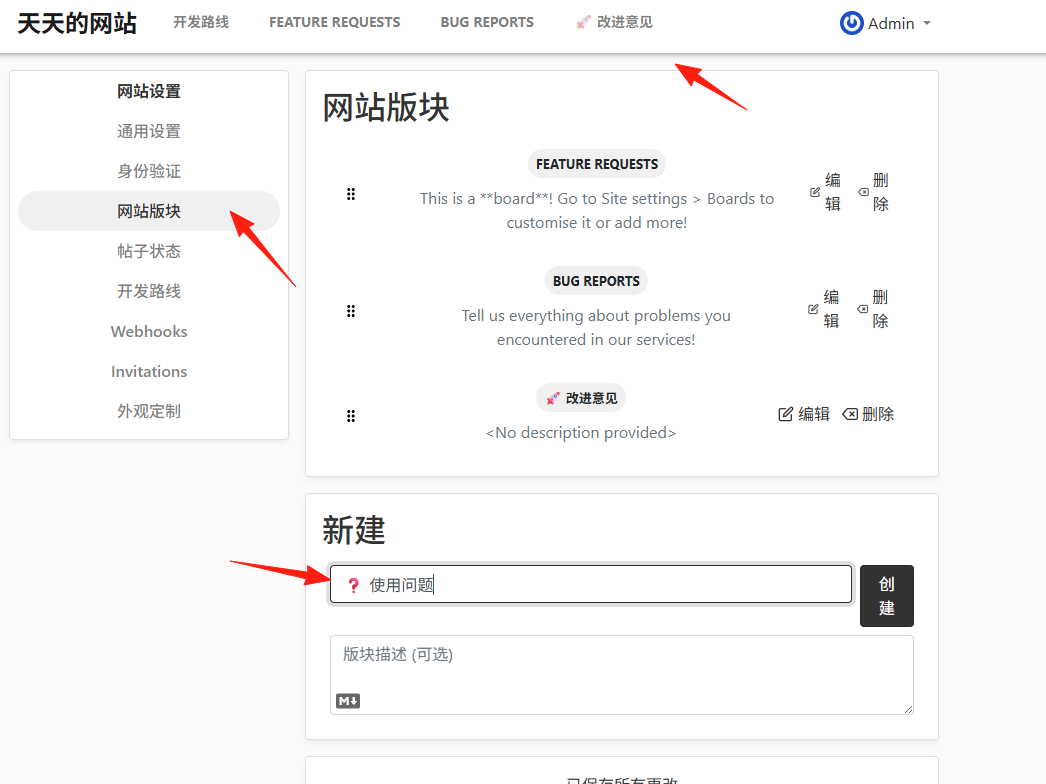1046x784 pixels.
Task: Click the delete icon for BUG REPORTS board
Action: (863, 309)
